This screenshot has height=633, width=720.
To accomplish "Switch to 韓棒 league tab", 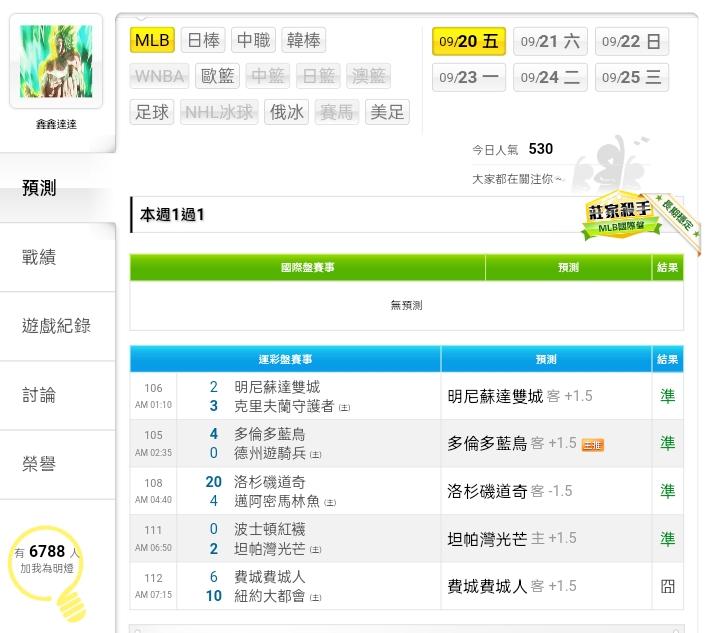I will [x=303, y=40].
